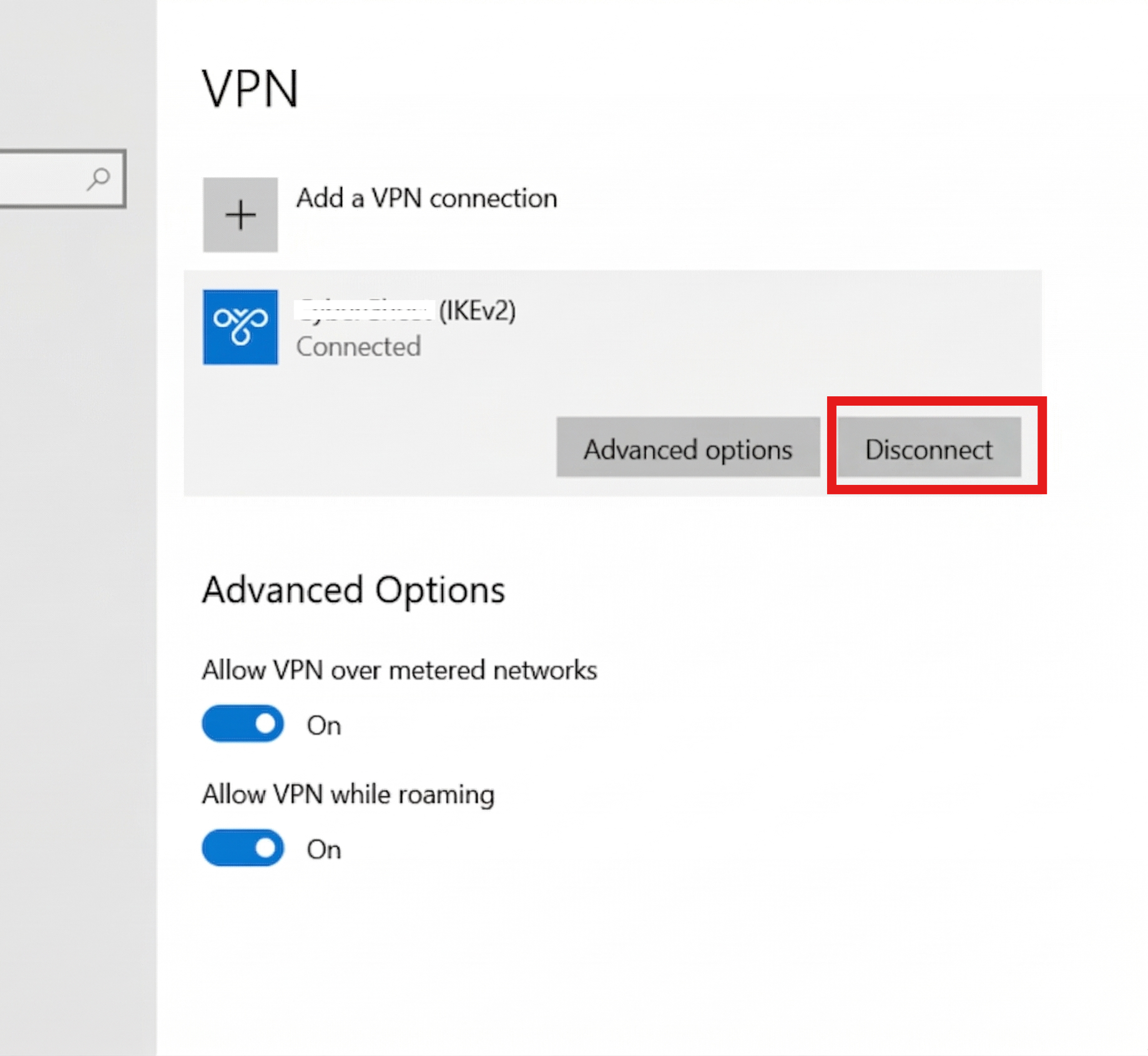Expand the connected IKEv2 VPN entry
Image resolution: width=1148 pixels, height=1056 pixels.
click(x=562, y=328)
